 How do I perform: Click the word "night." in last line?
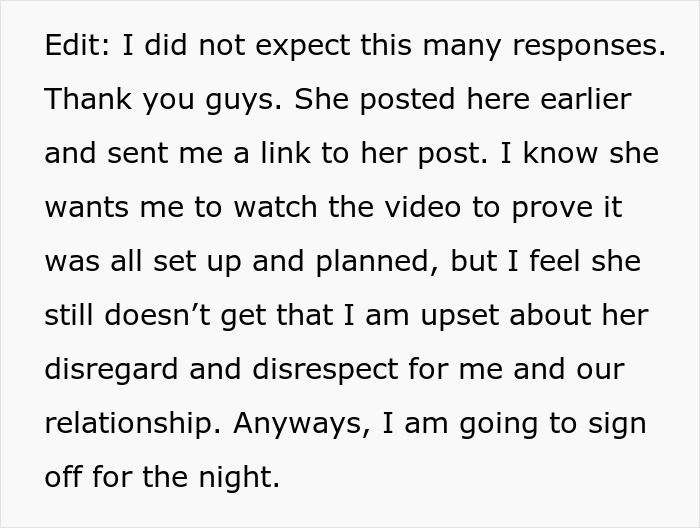click(x=239, y=479)
